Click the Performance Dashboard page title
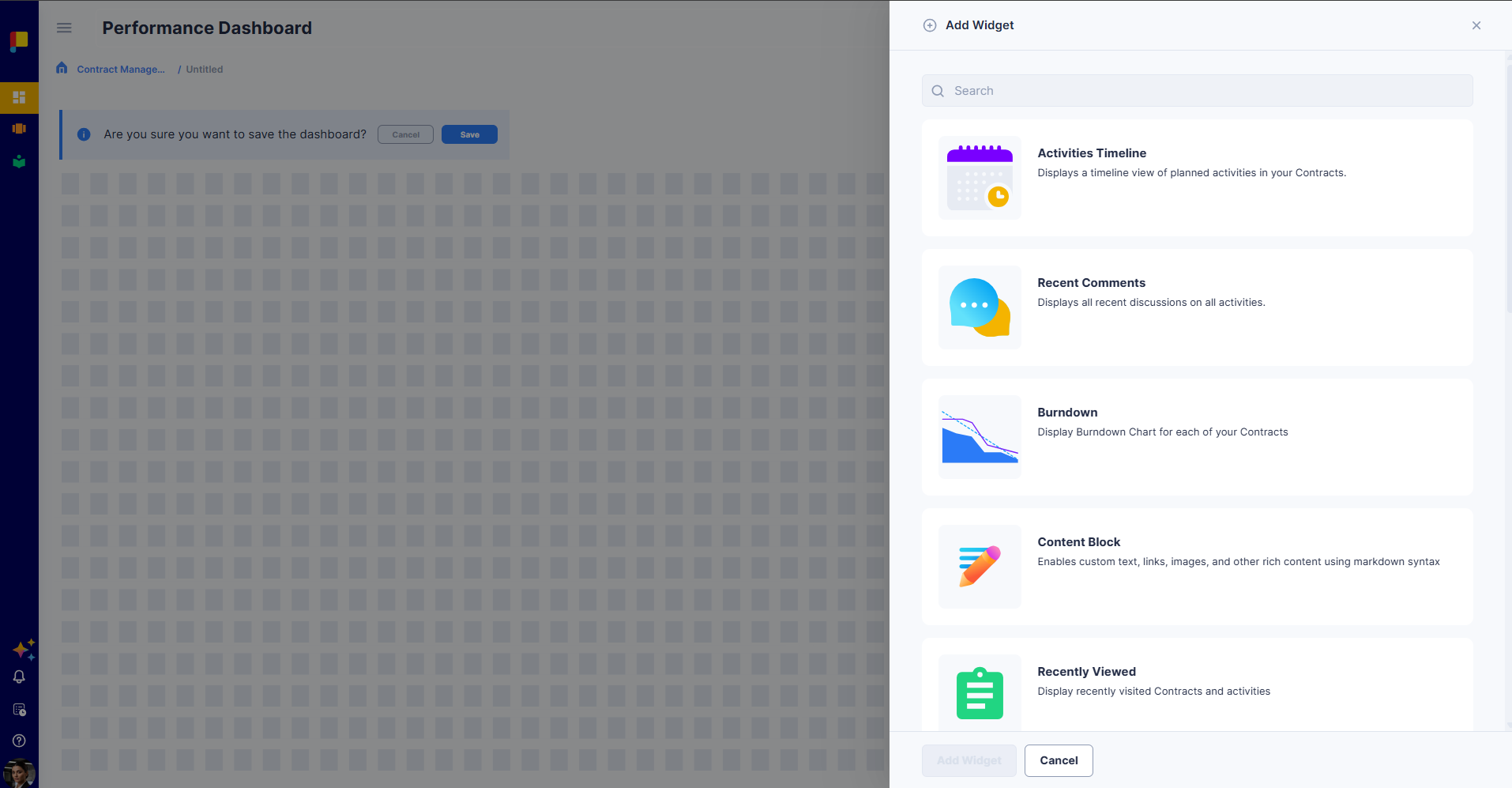1512x788 pixels. tap(207, 28)
